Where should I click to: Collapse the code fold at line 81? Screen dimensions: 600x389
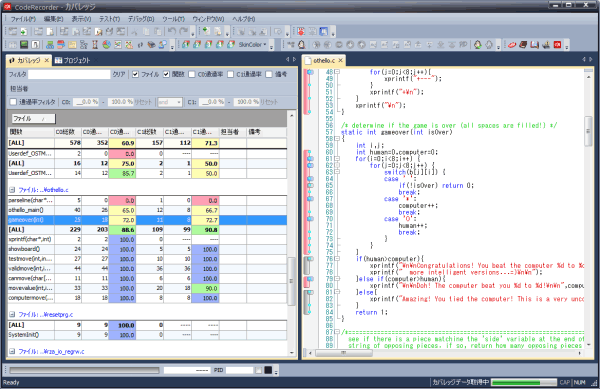(337, 292)
